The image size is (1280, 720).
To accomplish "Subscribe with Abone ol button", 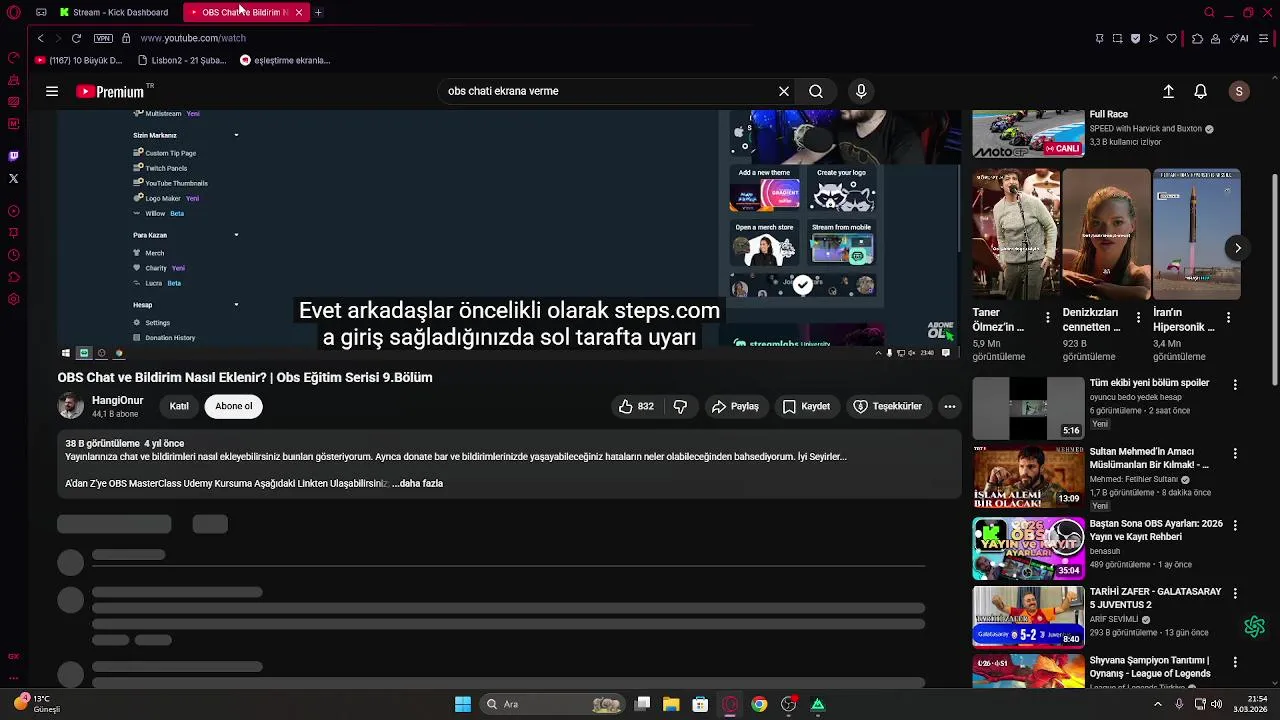I will pos(234,406).
